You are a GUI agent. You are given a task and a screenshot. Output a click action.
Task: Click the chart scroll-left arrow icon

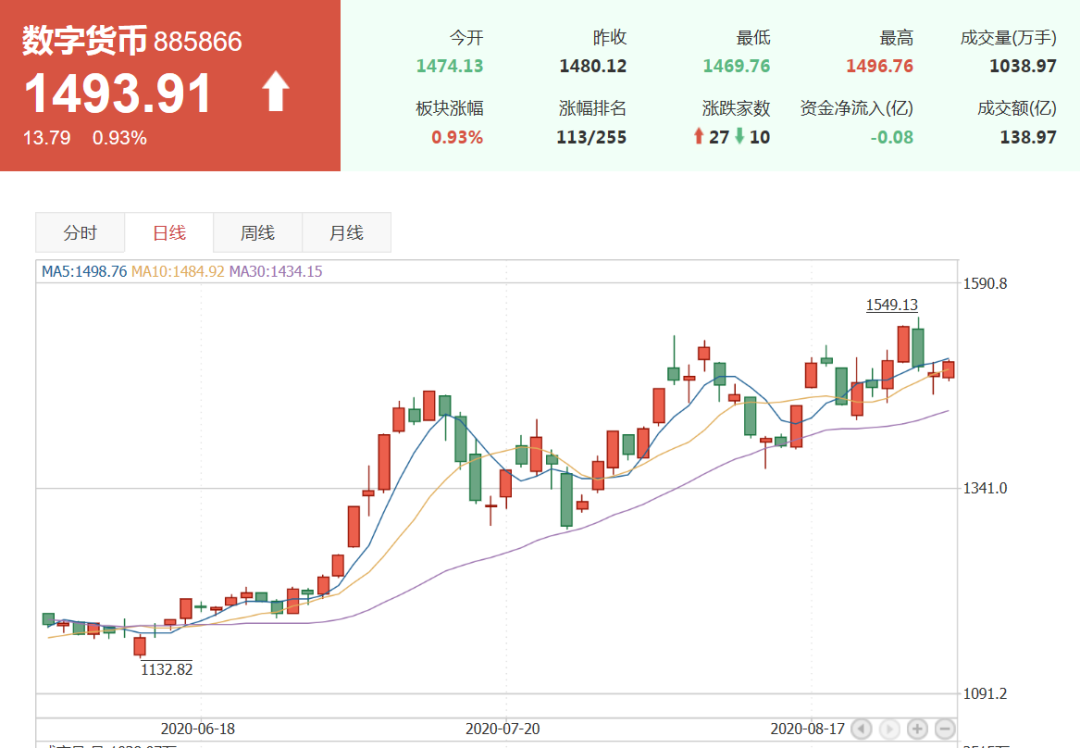coord(861,729)
